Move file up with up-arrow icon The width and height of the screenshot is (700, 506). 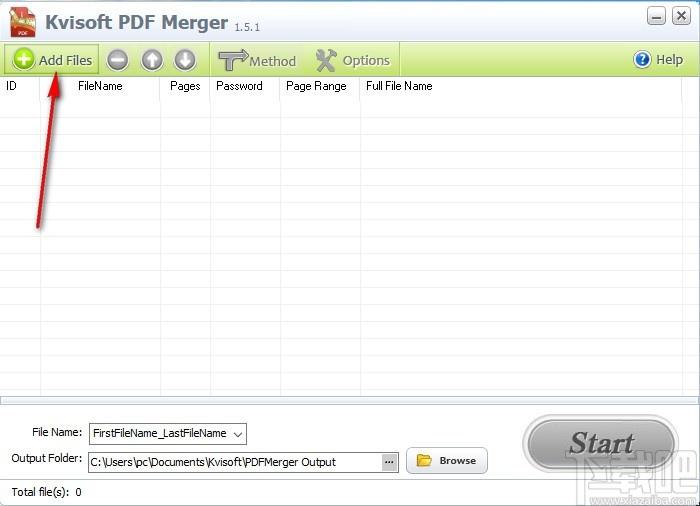click(152, 60)
